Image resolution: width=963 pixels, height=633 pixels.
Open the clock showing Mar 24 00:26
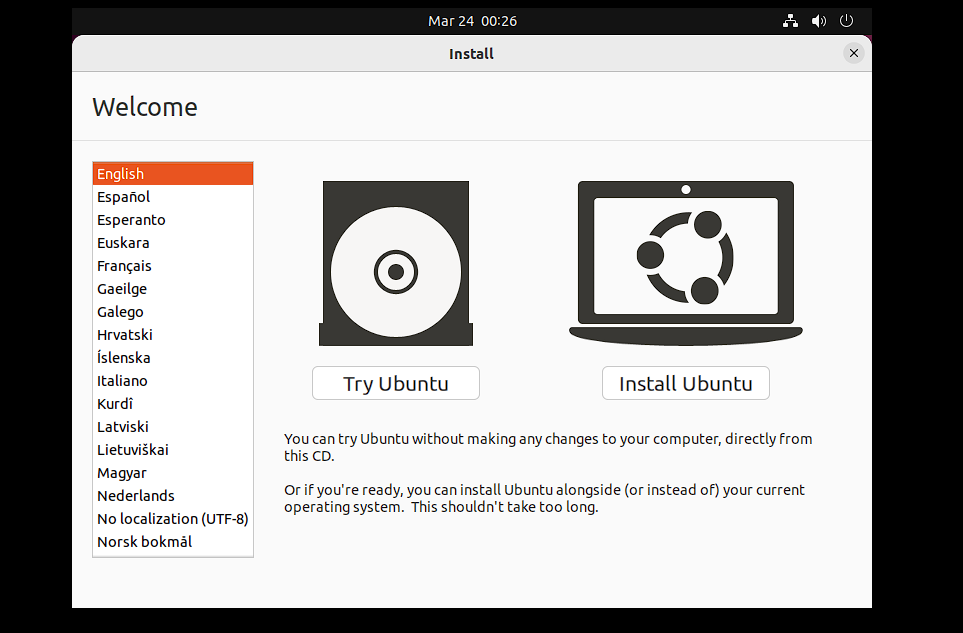[472, 21]
